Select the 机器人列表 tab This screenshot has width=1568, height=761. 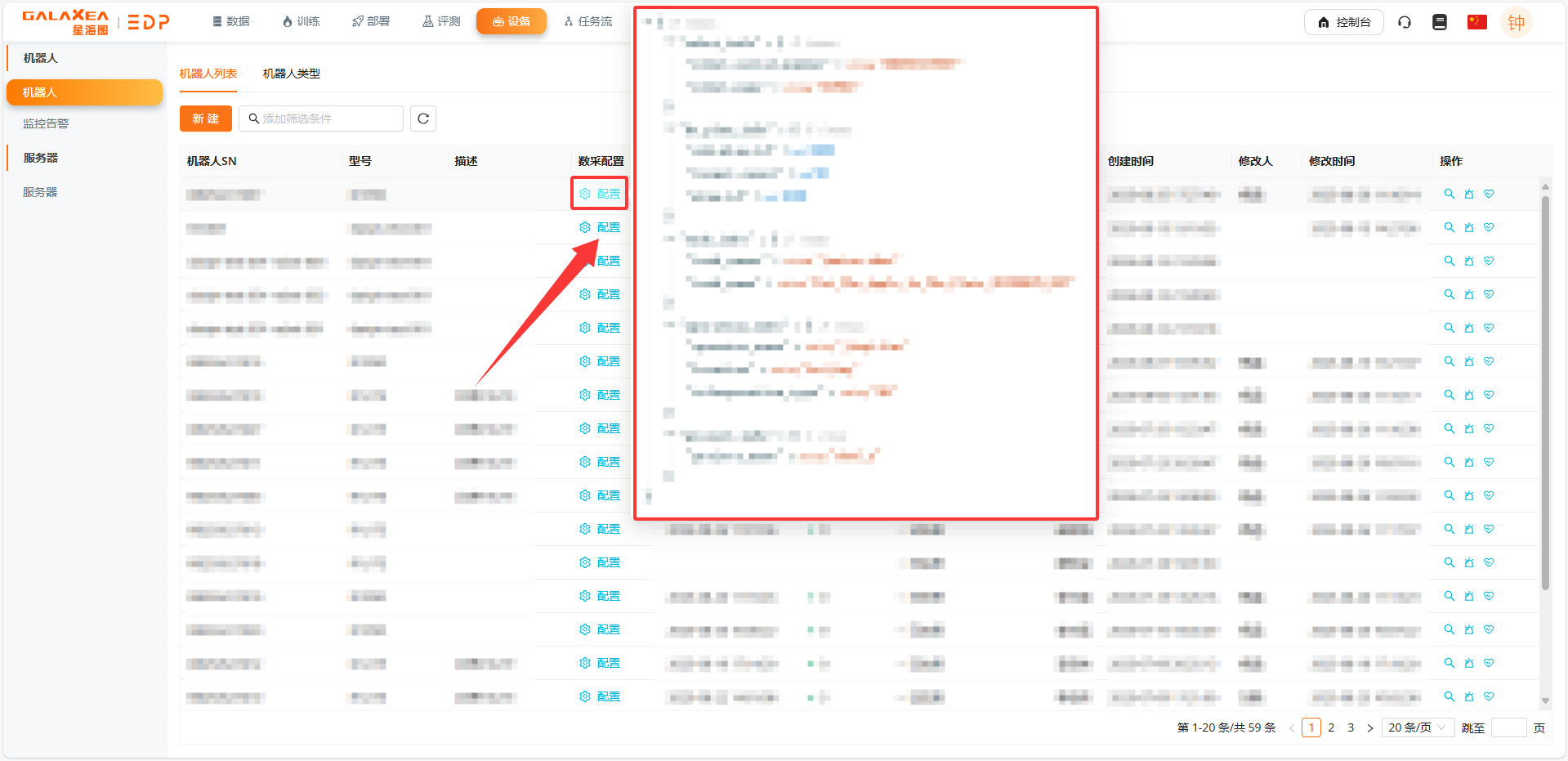click(x=208, y=74)
